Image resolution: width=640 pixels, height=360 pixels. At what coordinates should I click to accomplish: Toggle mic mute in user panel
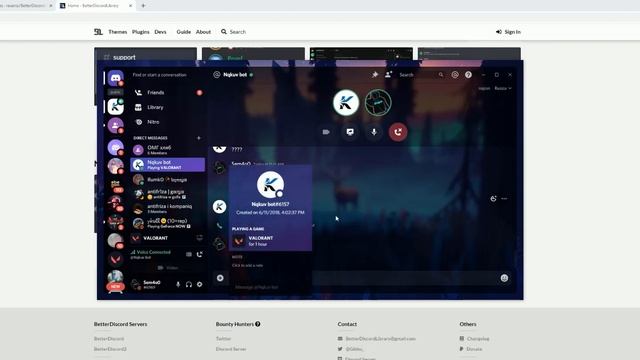[x=178, y=284]
